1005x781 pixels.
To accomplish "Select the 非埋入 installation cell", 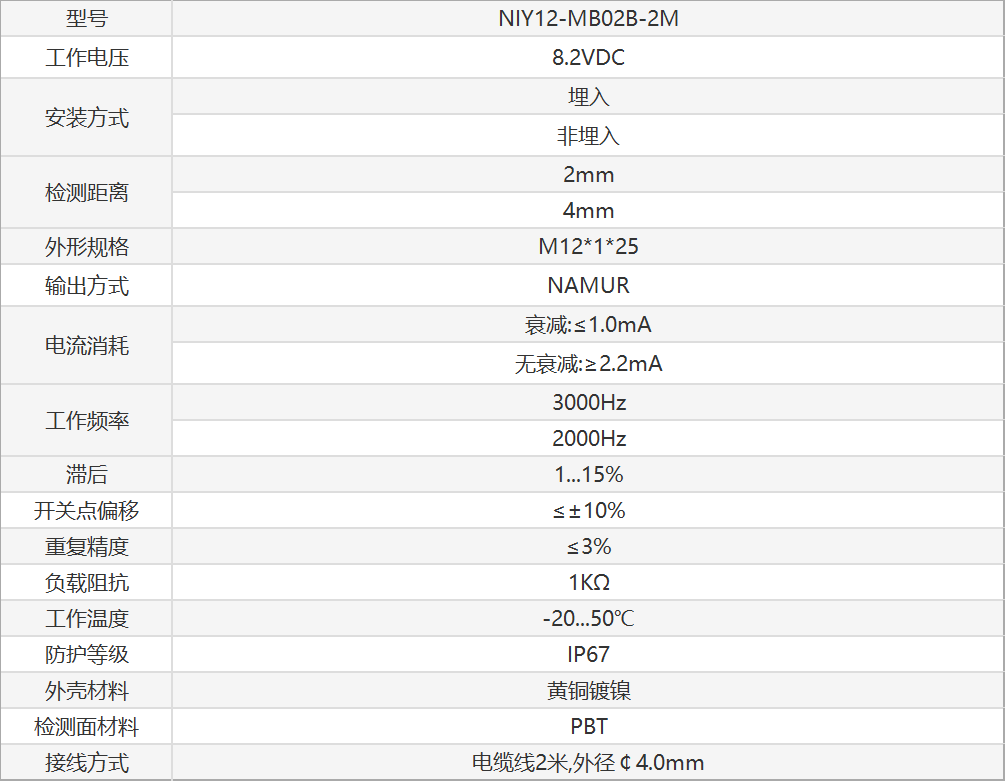I will tap(588, 136).
